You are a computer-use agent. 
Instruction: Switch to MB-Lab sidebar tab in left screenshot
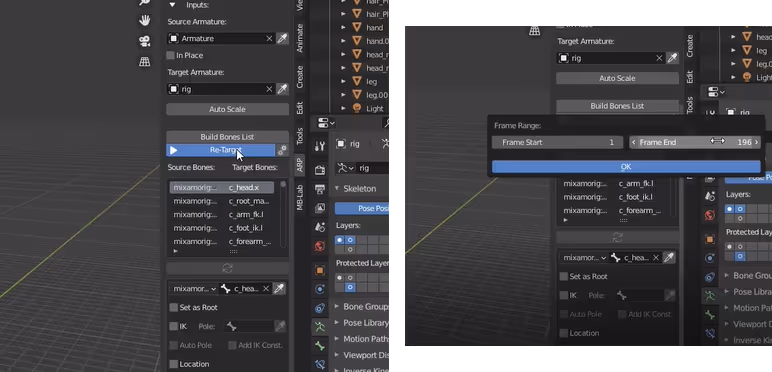[x=299, y=197]
